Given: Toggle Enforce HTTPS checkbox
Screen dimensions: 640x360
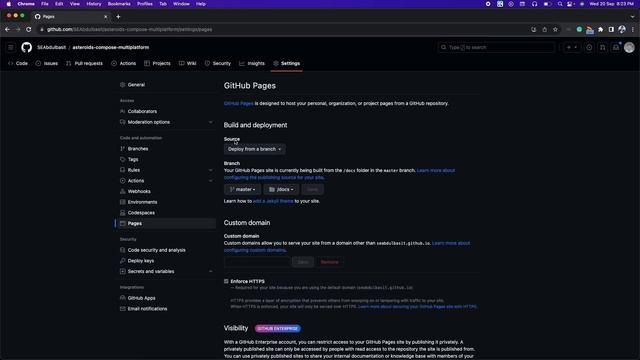Looking at the screenshot, I should click(226, 281).
